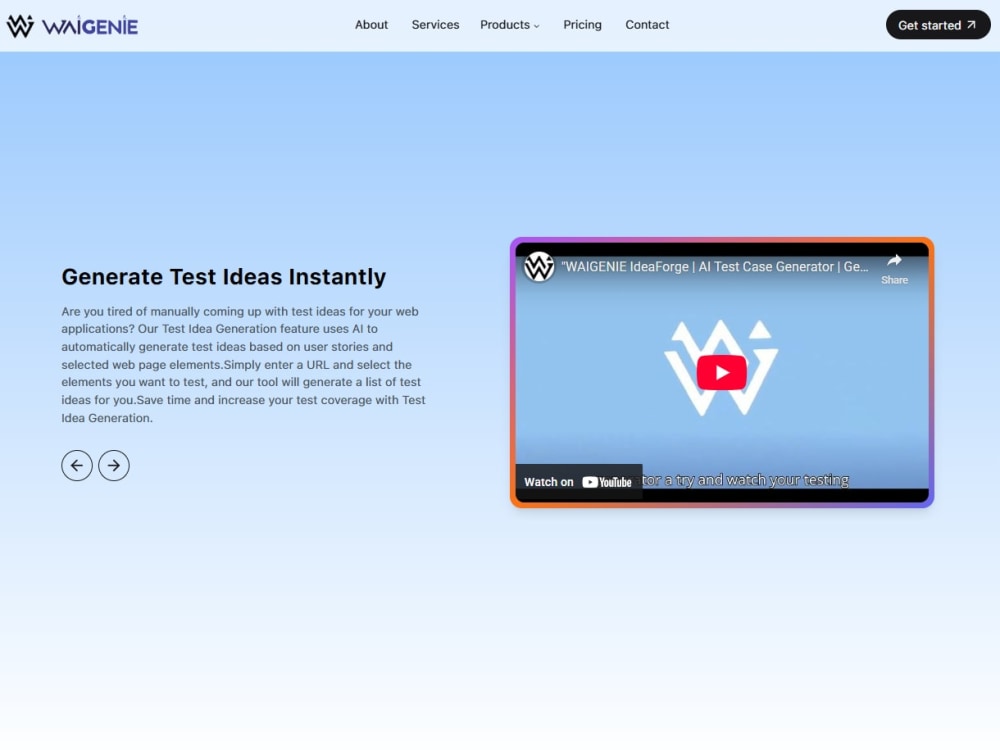1000x750 pixels.
Task: Click the Generate Test Ideas Instantly heading
Action: [224, 277]
